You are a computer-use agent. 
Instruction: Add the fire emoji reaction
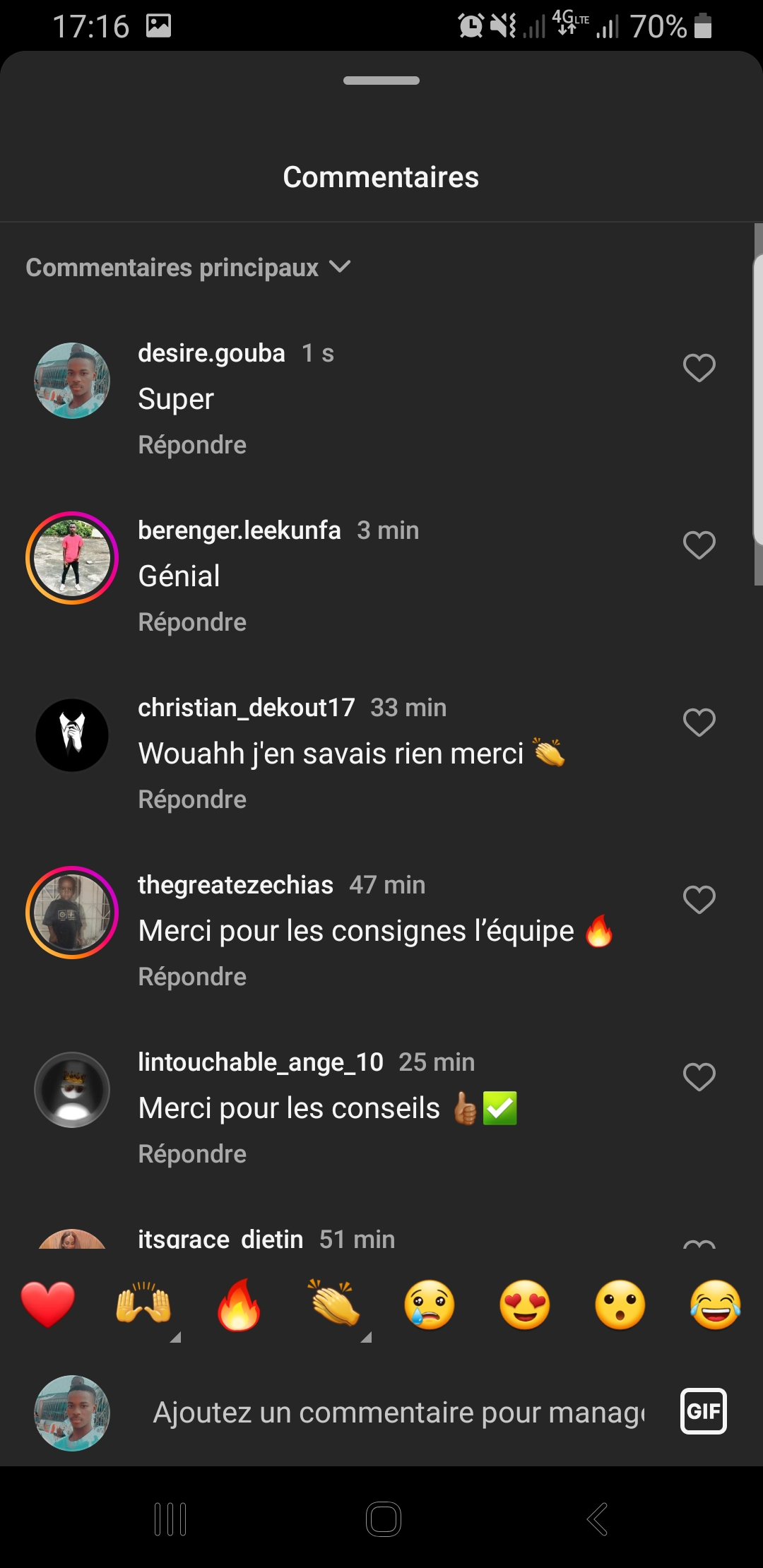pyautogui.click(x=239, y=1304)
